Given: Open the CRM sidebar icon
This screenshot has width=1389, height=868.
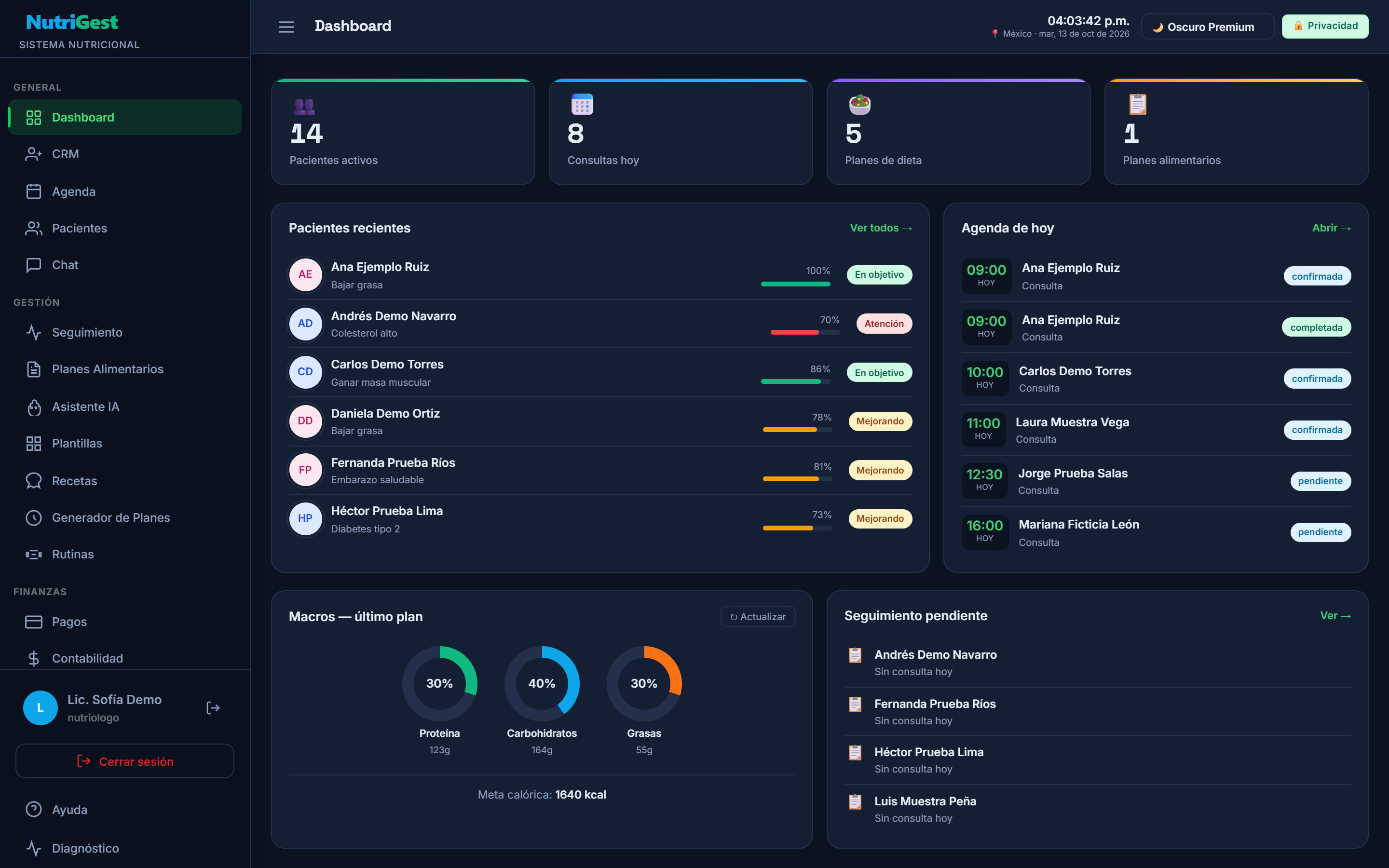Looking at the screenshot, I should coord(33,154).
